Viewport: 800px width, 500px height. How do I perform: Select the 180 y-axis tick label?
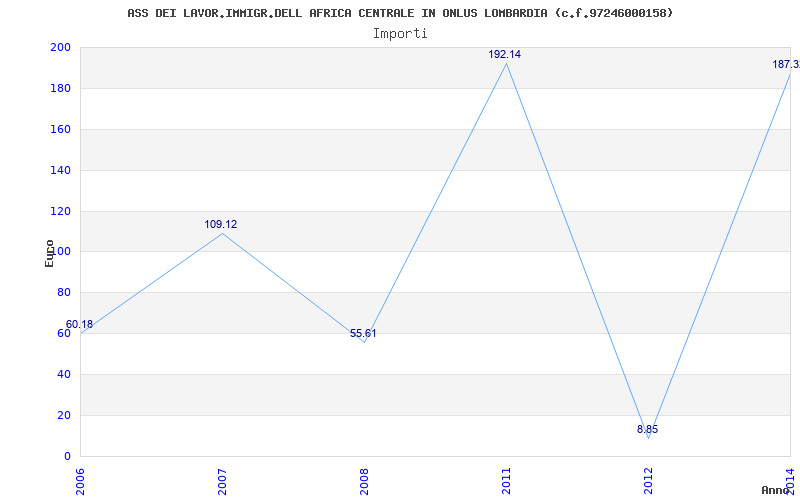[60, 89]
